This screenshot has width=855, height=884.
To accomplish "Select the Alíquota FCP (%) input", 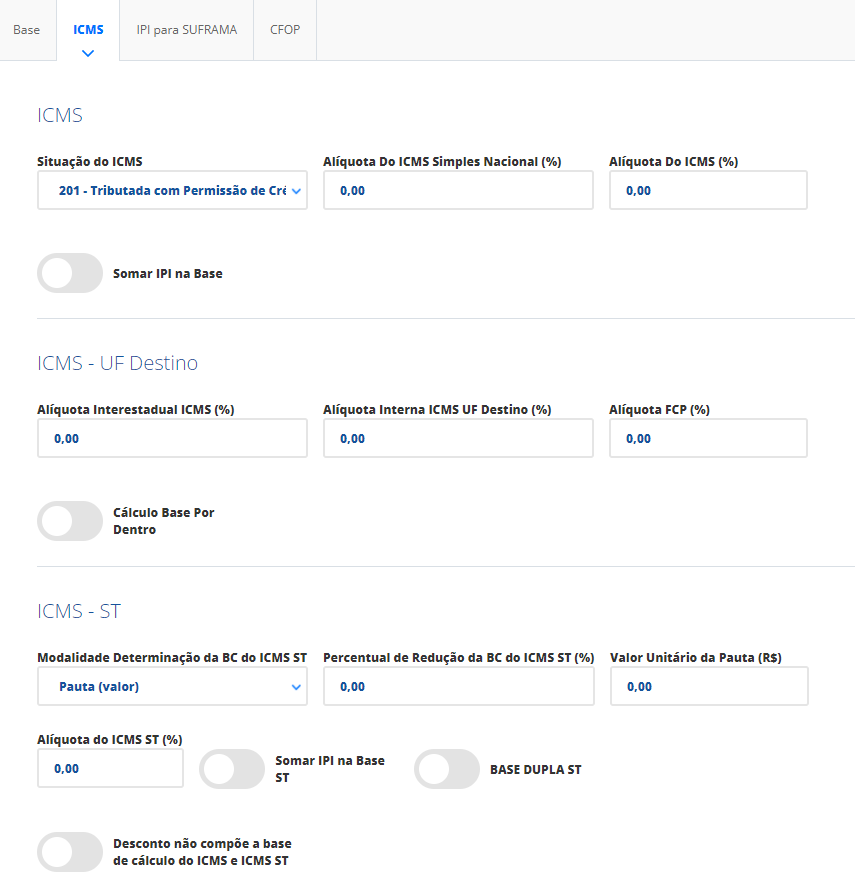I will pyautogui.click(x=708, y=438).
